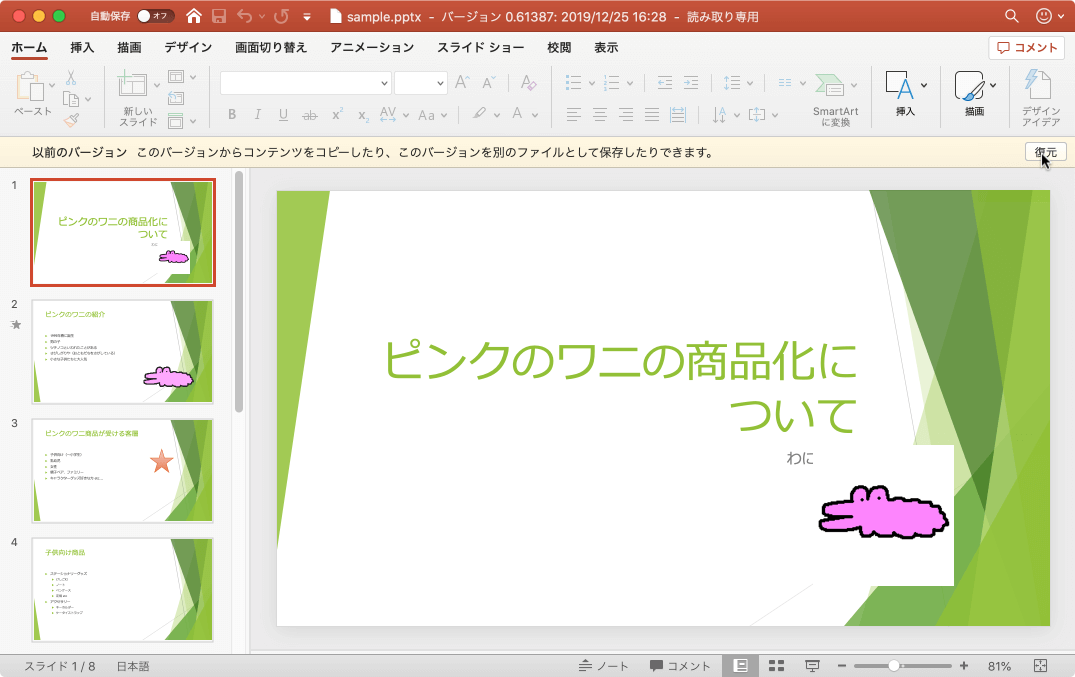Click the Bold B icon
Screen dimensions: 1075x677
232,115
